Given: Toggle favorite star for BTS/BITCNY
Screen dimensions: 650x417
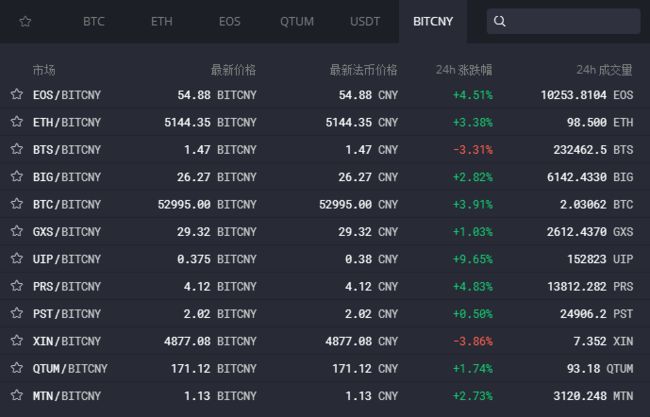Looking at the screenshot, I should coord(17,149).
